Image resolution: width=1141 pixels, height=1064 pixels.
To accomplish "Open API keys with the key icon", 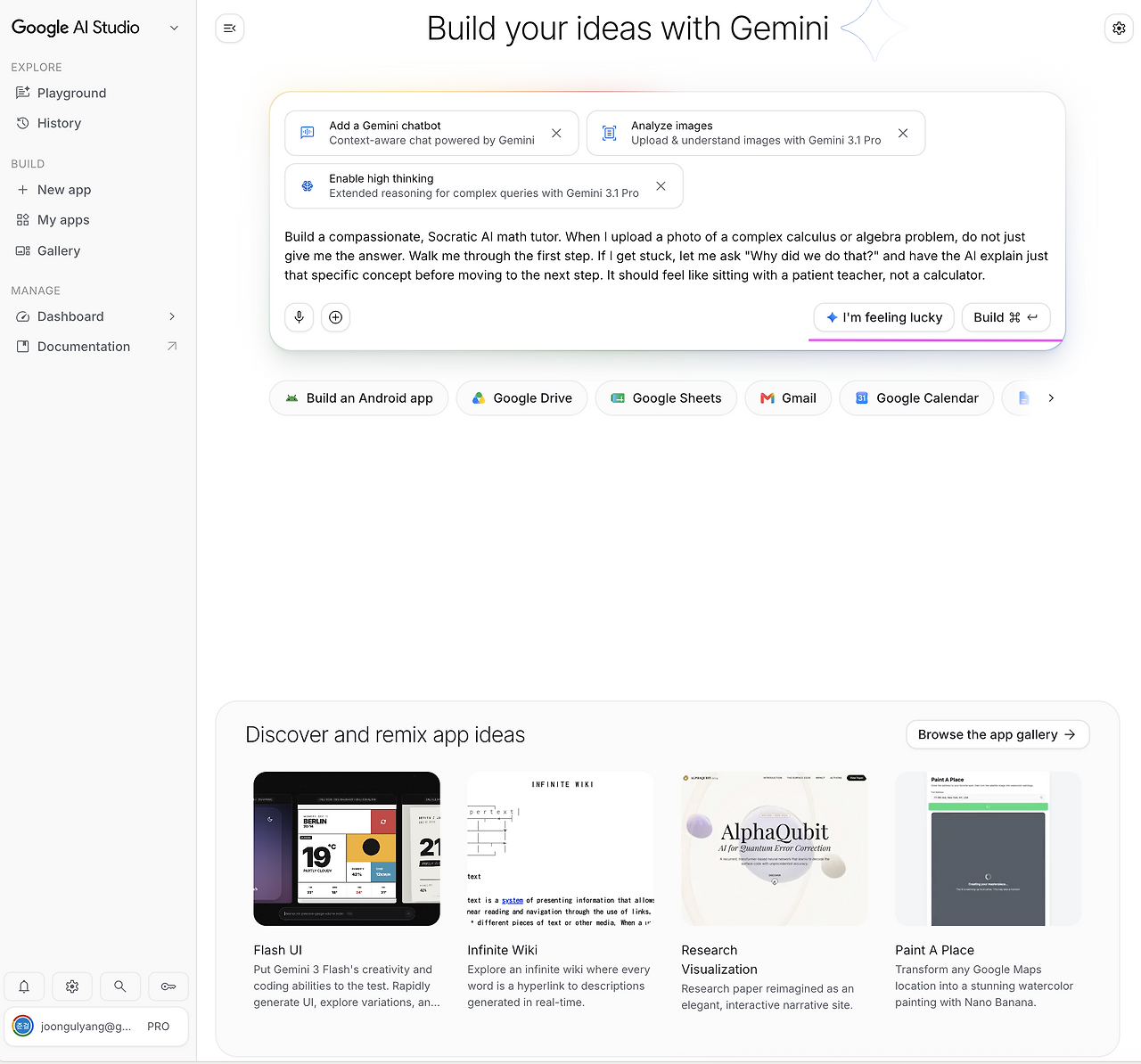I will [x=168, y=986].
